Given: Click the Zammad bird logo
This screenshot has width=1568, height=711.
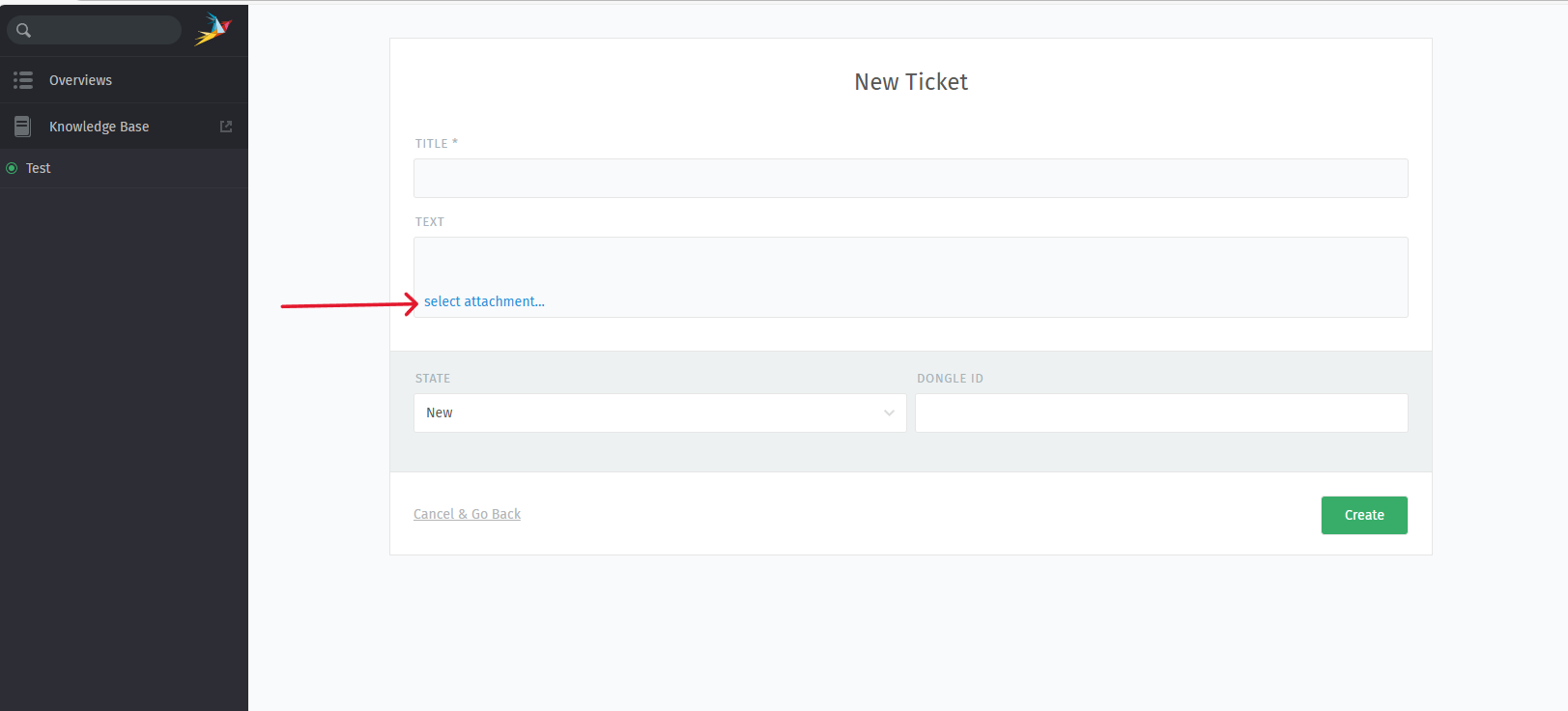Looking at the screenshot, I should point(213,29).
